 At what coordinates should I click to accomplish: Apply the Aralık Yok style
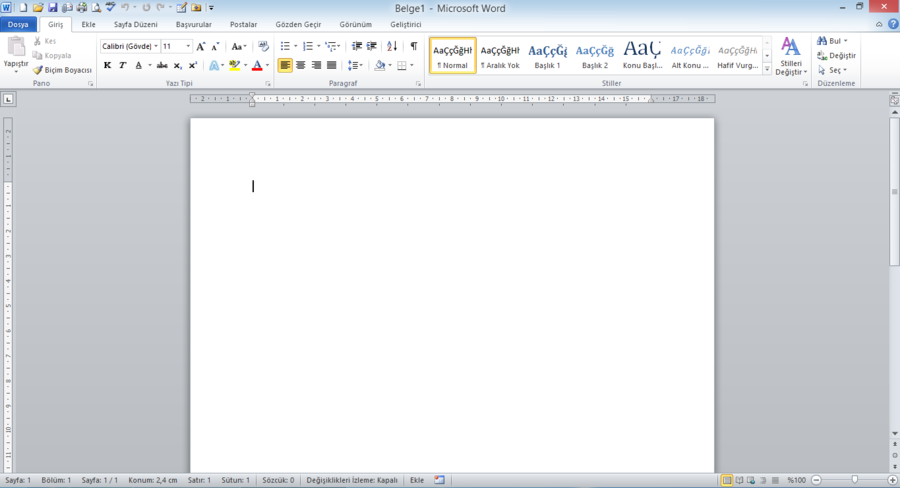[500, 56]
